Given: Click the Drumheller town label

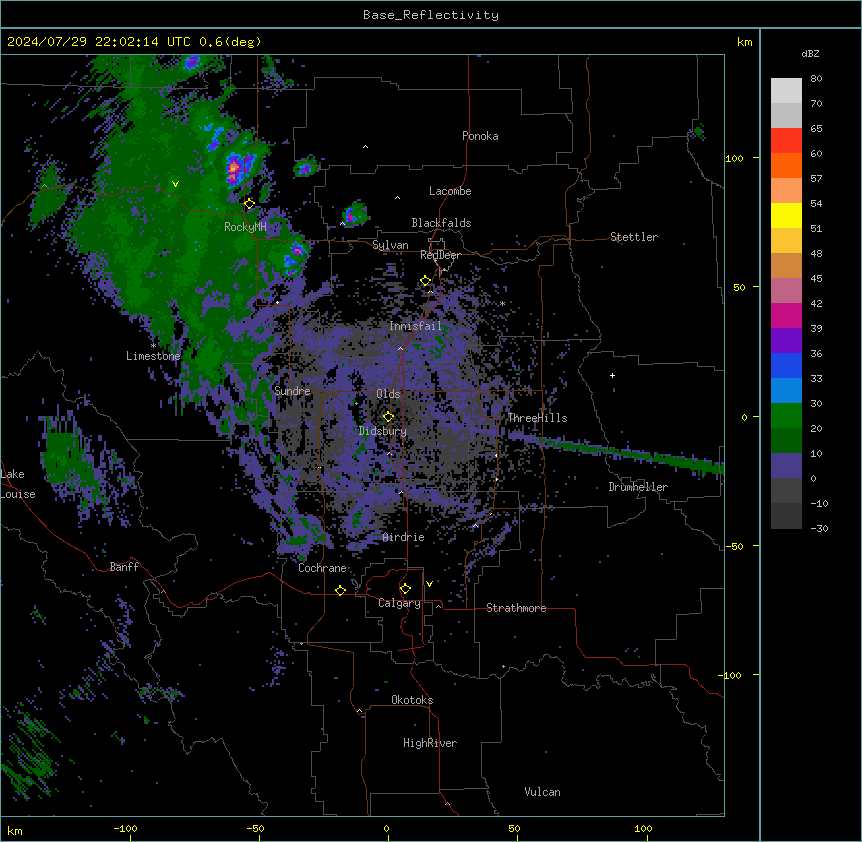Looking at the screenshot, I should 638,487.
